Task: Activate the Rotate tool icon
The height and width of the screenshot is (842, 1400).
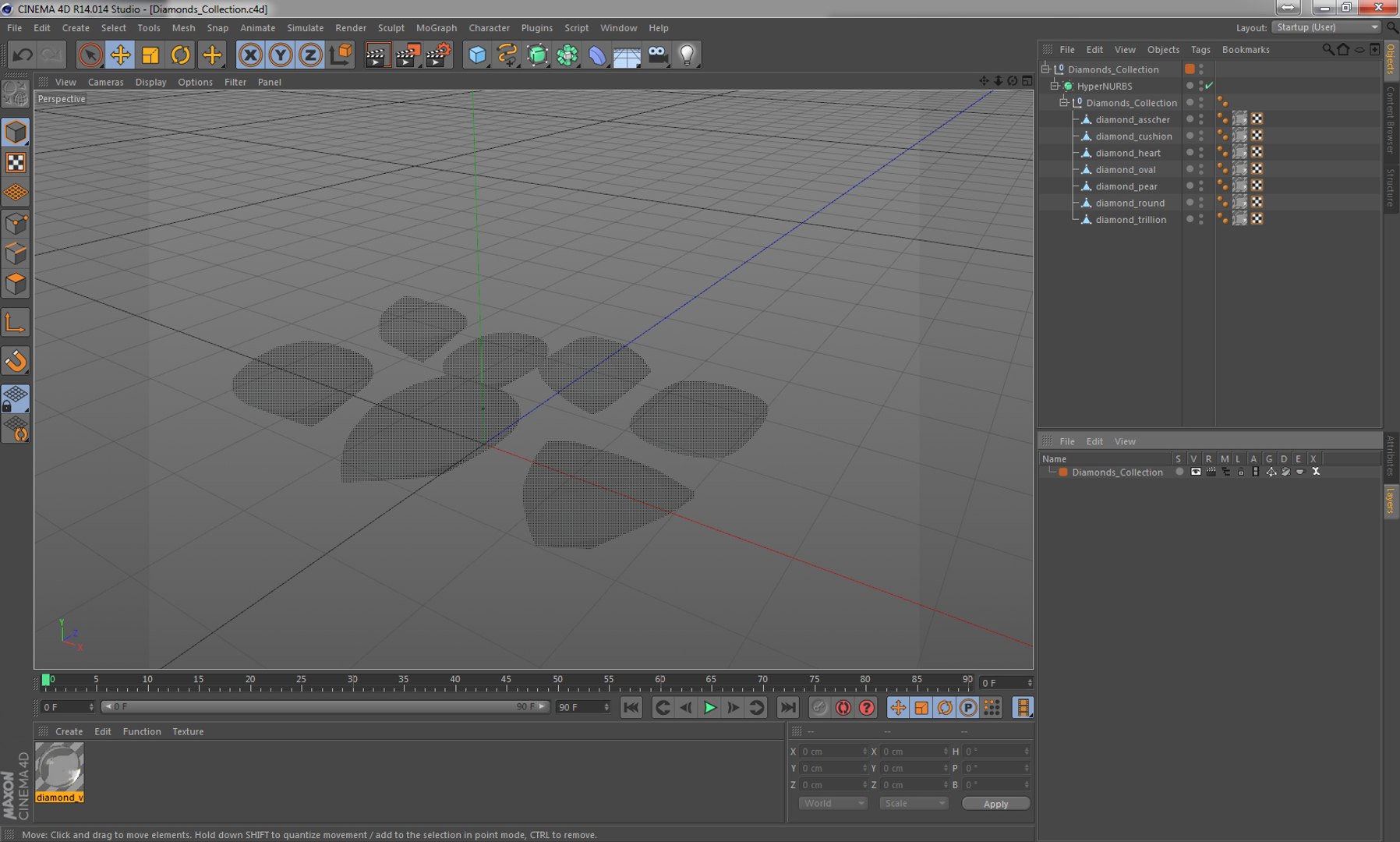Action: point(181,55)
